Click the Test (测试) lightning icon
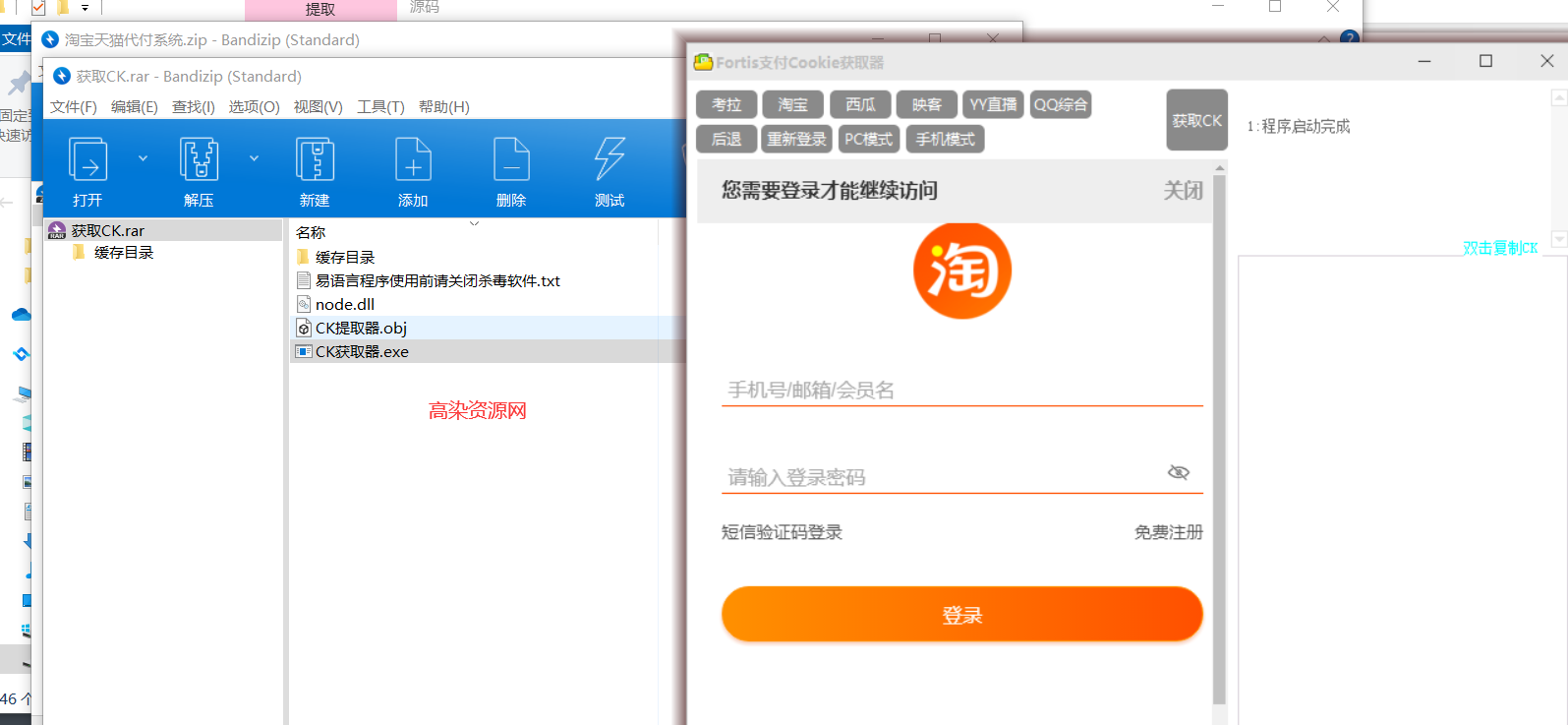Screen dimensions: 1568x725 [610, 160]
